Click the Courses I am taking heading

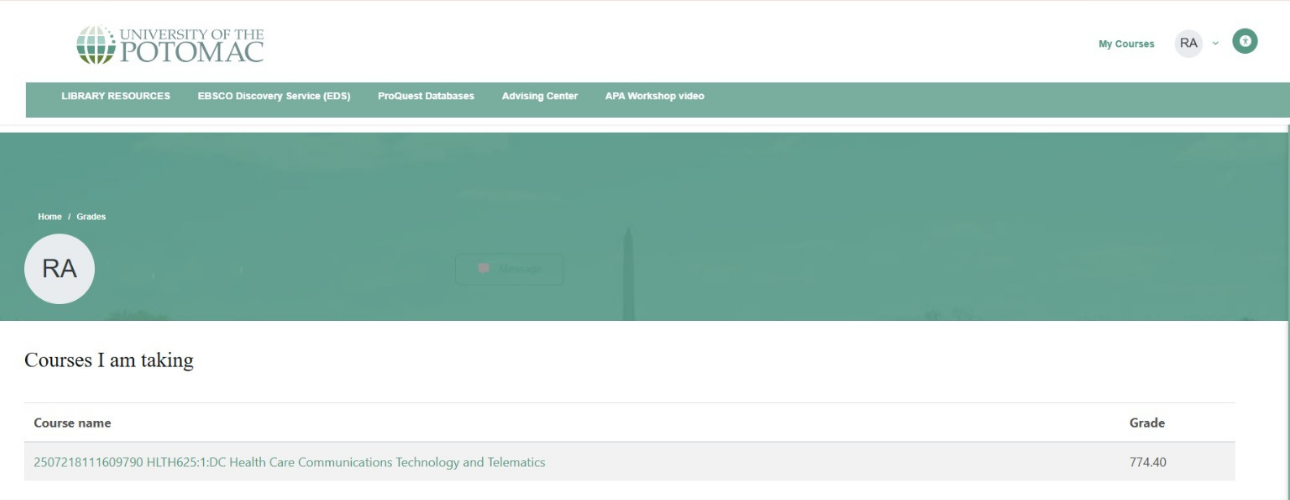(x=109, y=361)
